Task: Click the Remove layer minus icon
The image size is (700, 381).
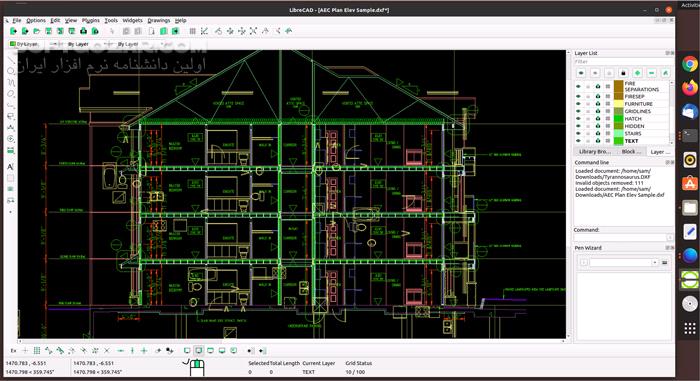Action: click(651, 73)
